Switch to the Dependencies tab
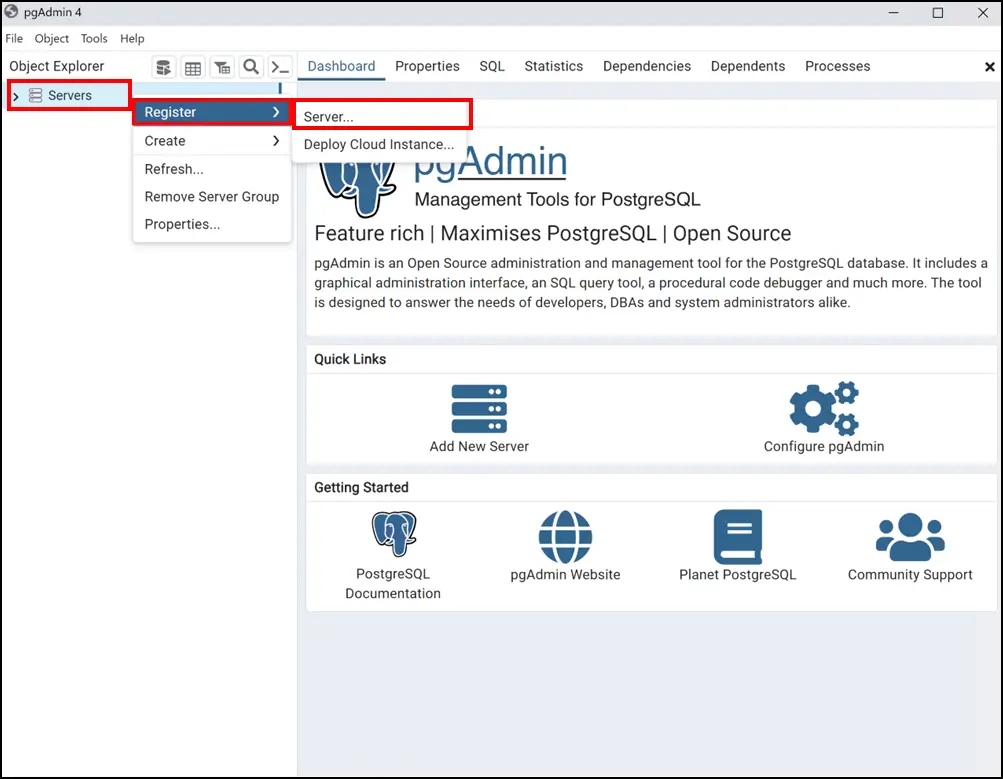1003x779 pixels. point(647,67)
